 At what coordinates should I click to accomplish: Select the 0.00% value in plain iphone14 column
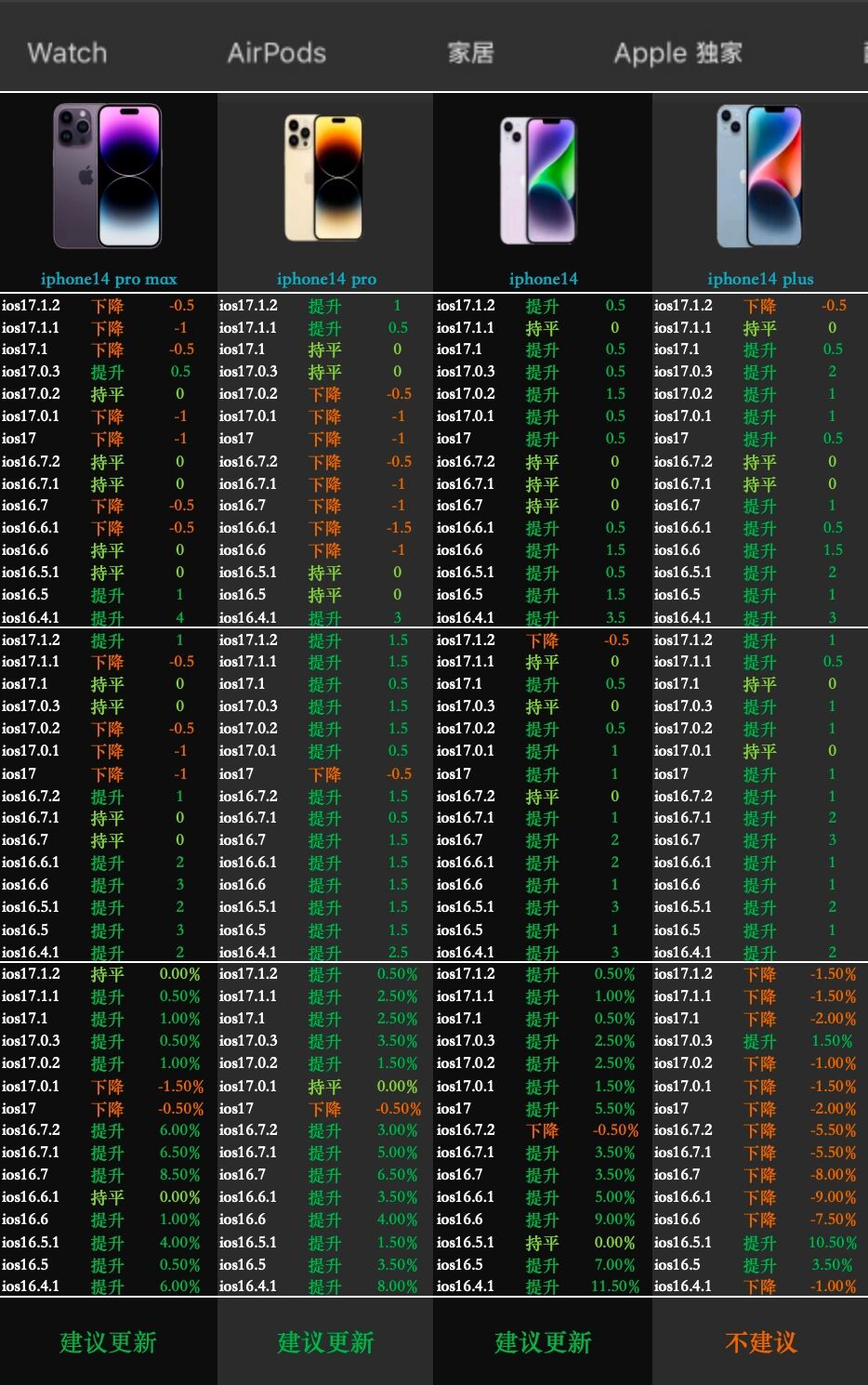(615, 1243)
